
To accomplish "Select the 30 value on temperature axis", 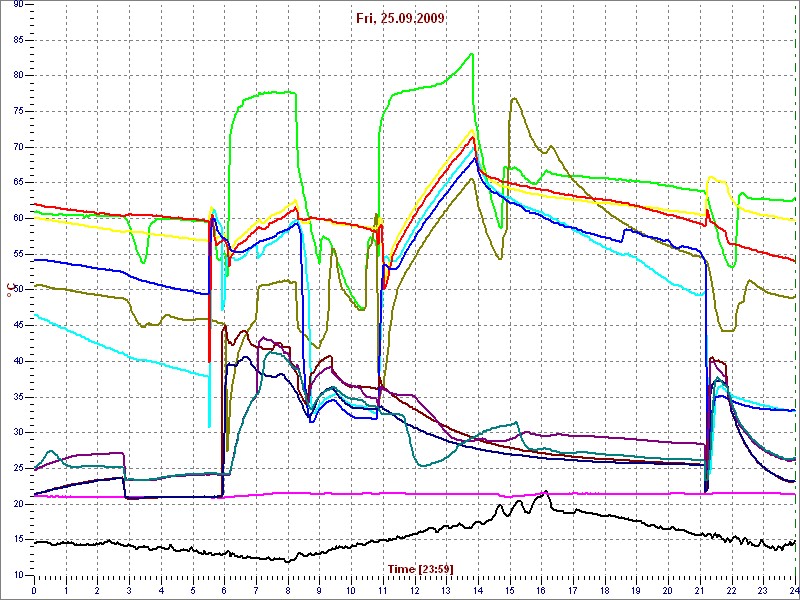I will (x=17, y=433).
